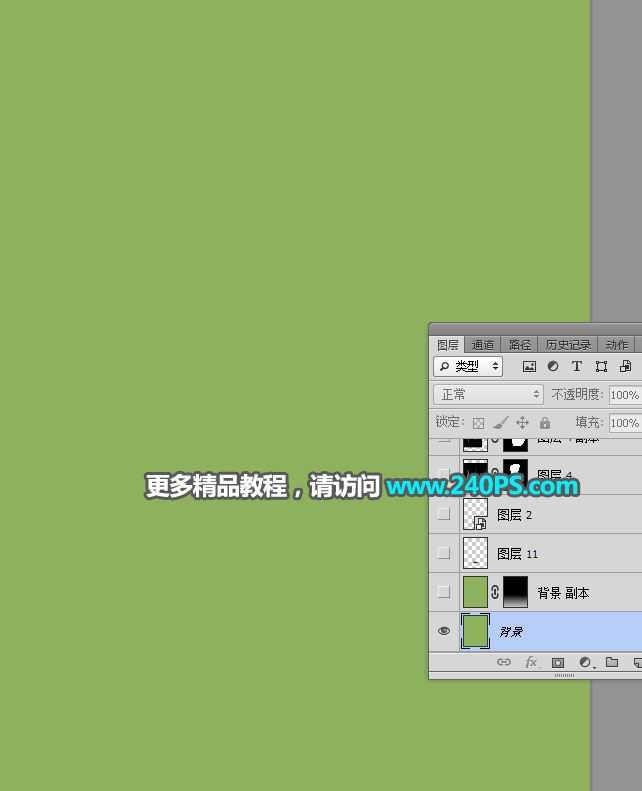The height and width of the screenshot is (791, 642).
Task: Switch to the 通道 tab
Action: (483, 345)
